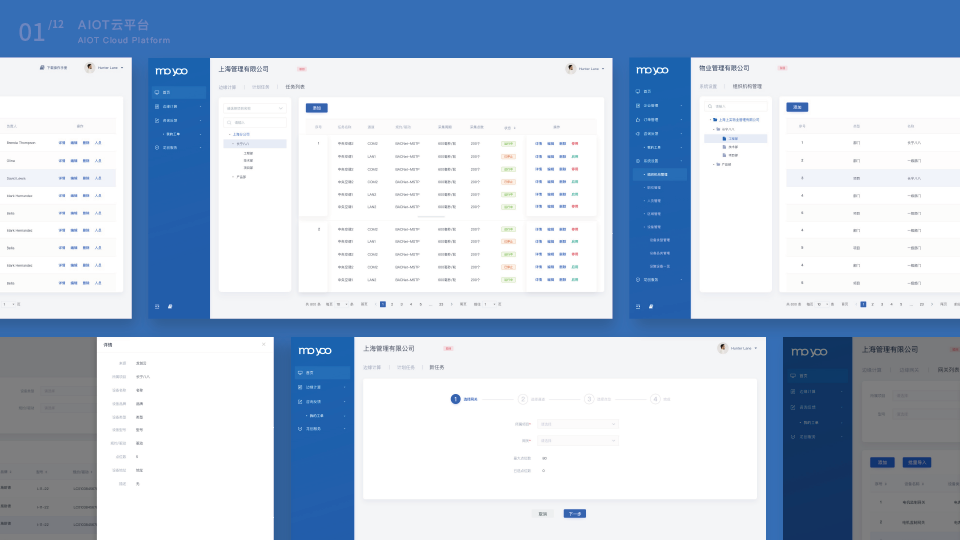This screenshot has height=540, width=960.
Task: Click step 1 circle in wizard
Action: [455, 399]
